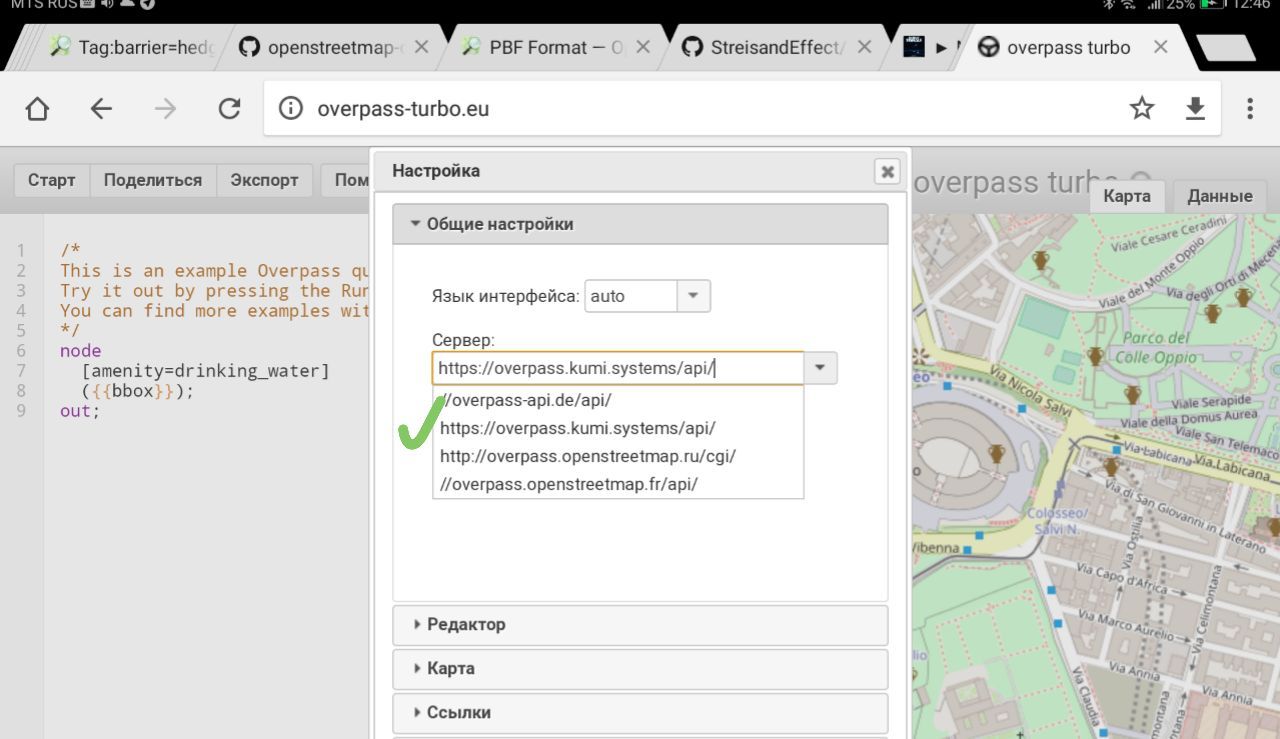Choose https://overpass.kumi.systems/api/ list option
This screenshot has height=739, width=1280.
[618, 428]
